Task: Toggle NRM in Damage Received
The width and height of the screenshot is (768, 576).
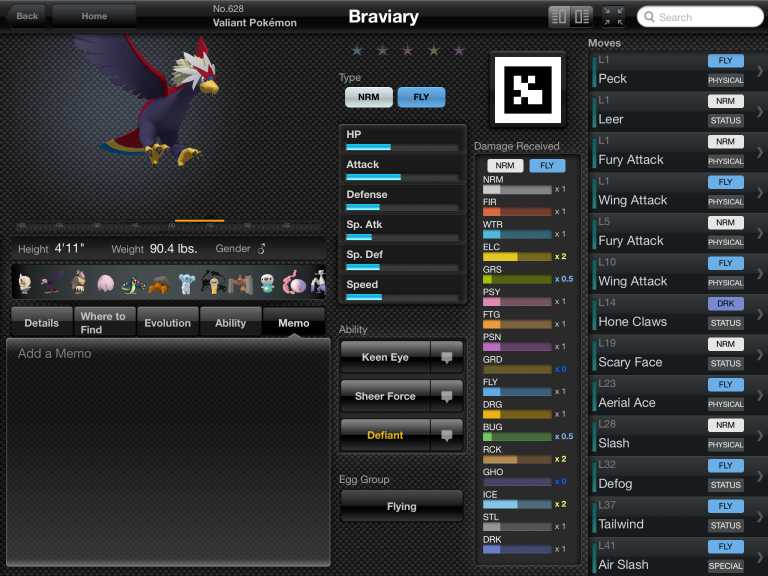Action: (505, 166)
